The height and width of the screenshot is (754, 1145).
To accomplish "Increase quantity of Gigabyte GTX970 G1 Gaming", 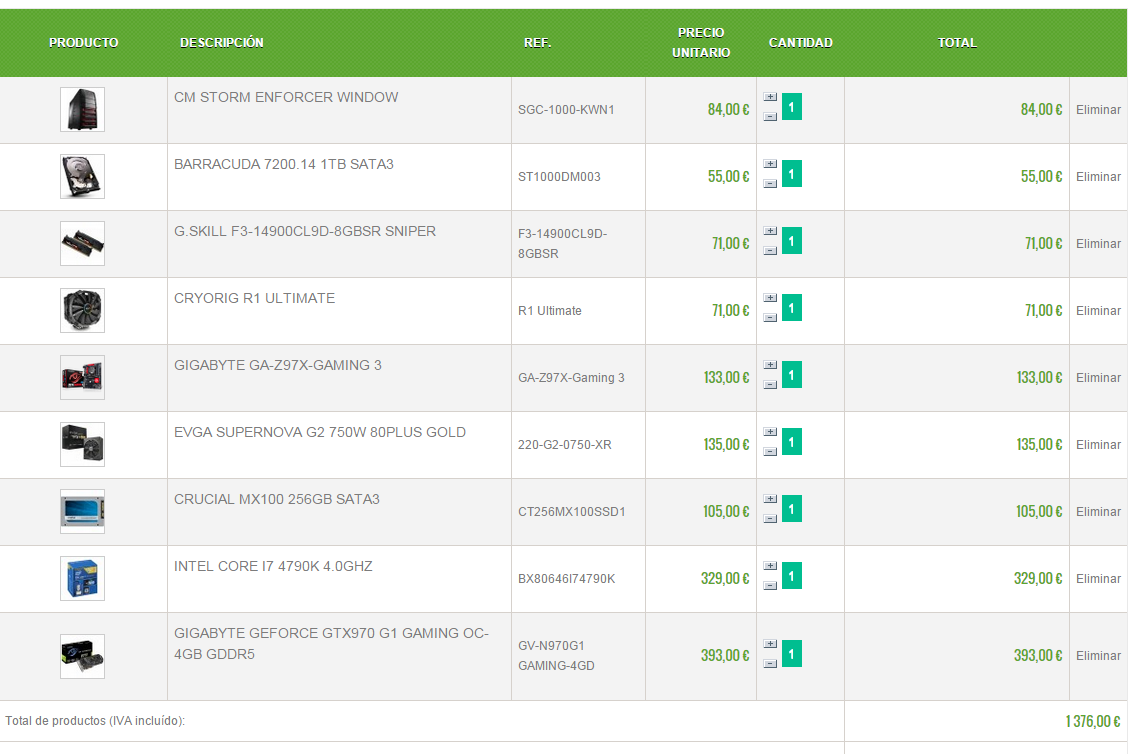I will (770, 644).
